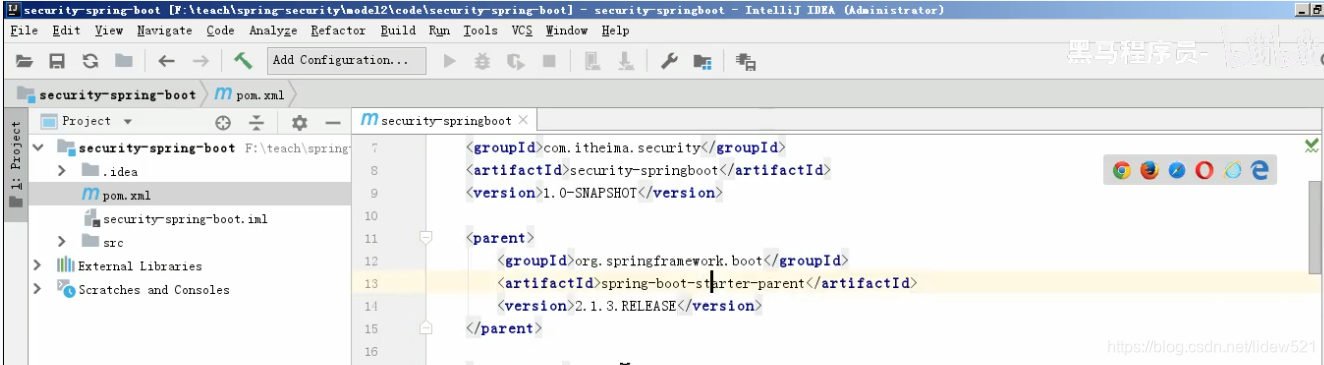Open Project Structure icon
The width and height of the screenshot is (1324, 365).
point(702,61)
